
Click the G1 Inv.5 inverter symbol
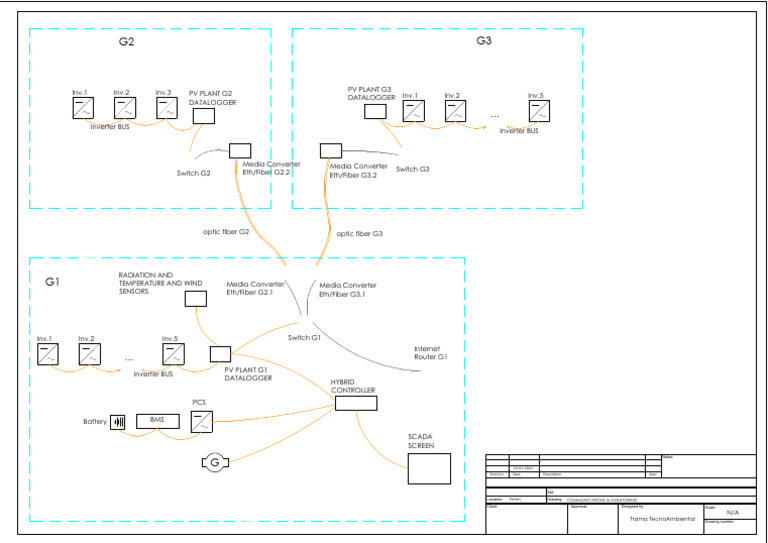(x=173, y=354)
